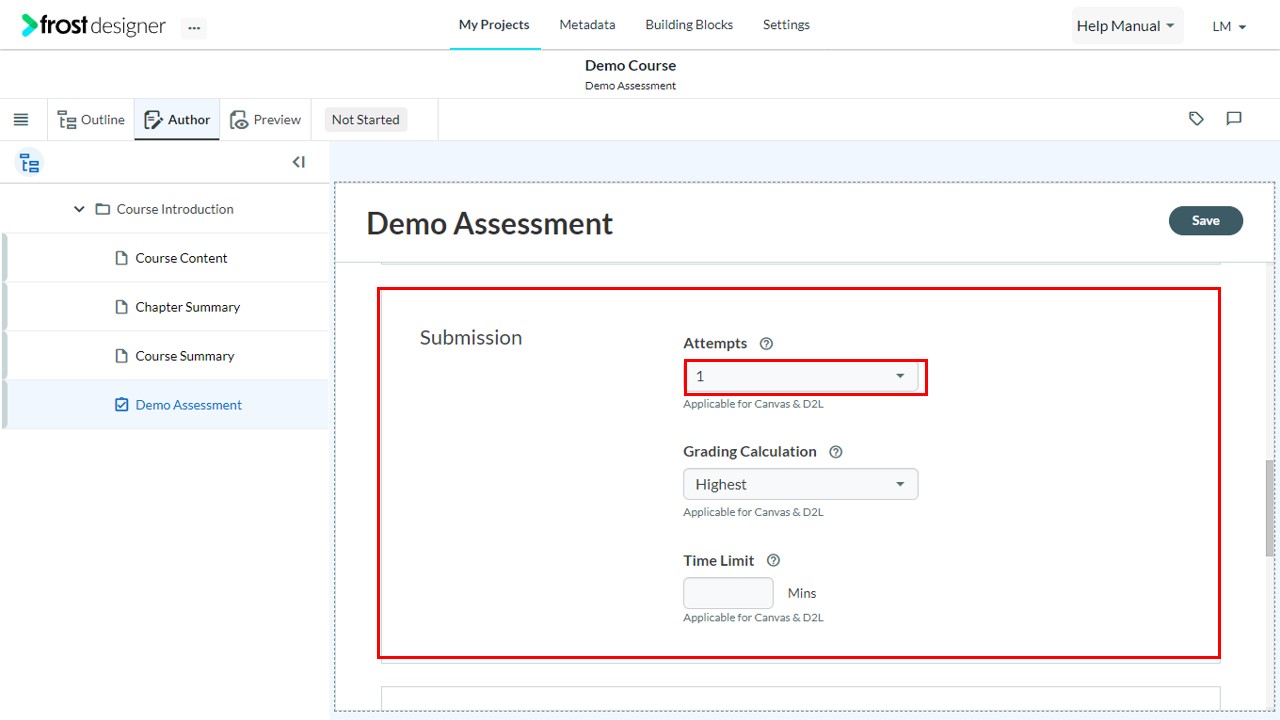Click the Course Introduction folder label

(x=175, y=210)
